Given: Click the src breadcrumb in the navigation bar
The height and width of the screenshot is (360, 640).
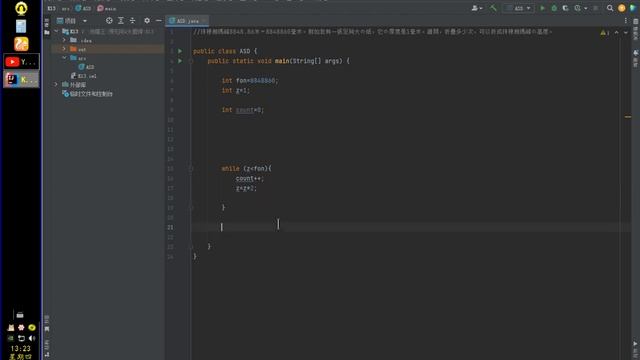Looking at the screenshot, I should click(66, 8).
